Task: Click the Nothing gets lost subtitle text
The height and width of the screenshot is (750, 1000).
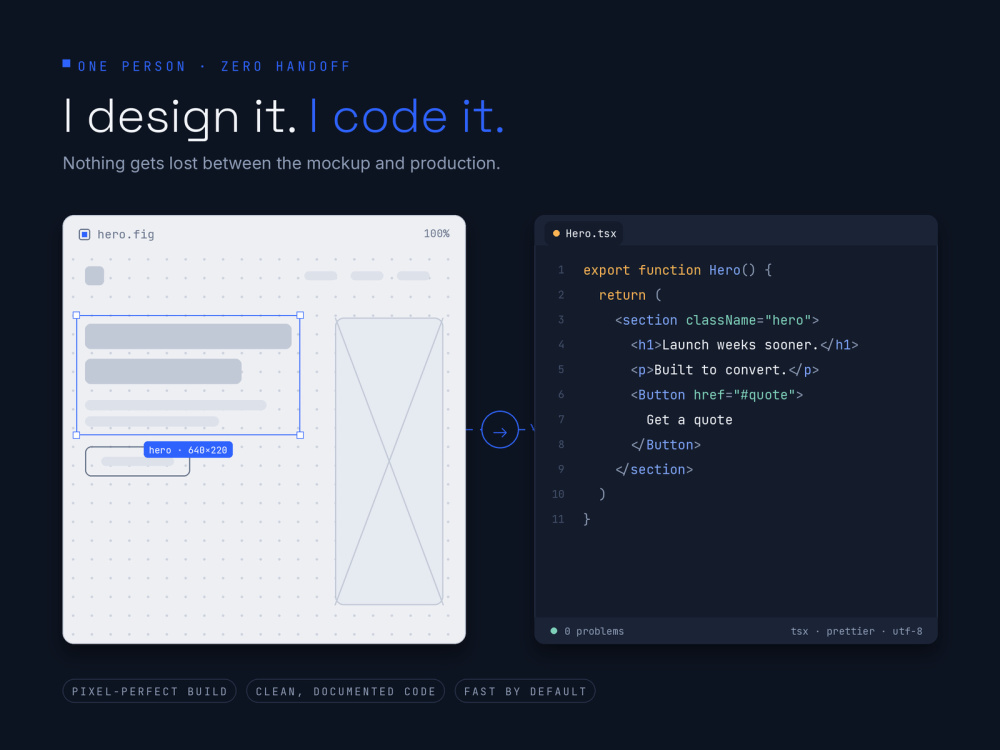Action: pos(281,163)
